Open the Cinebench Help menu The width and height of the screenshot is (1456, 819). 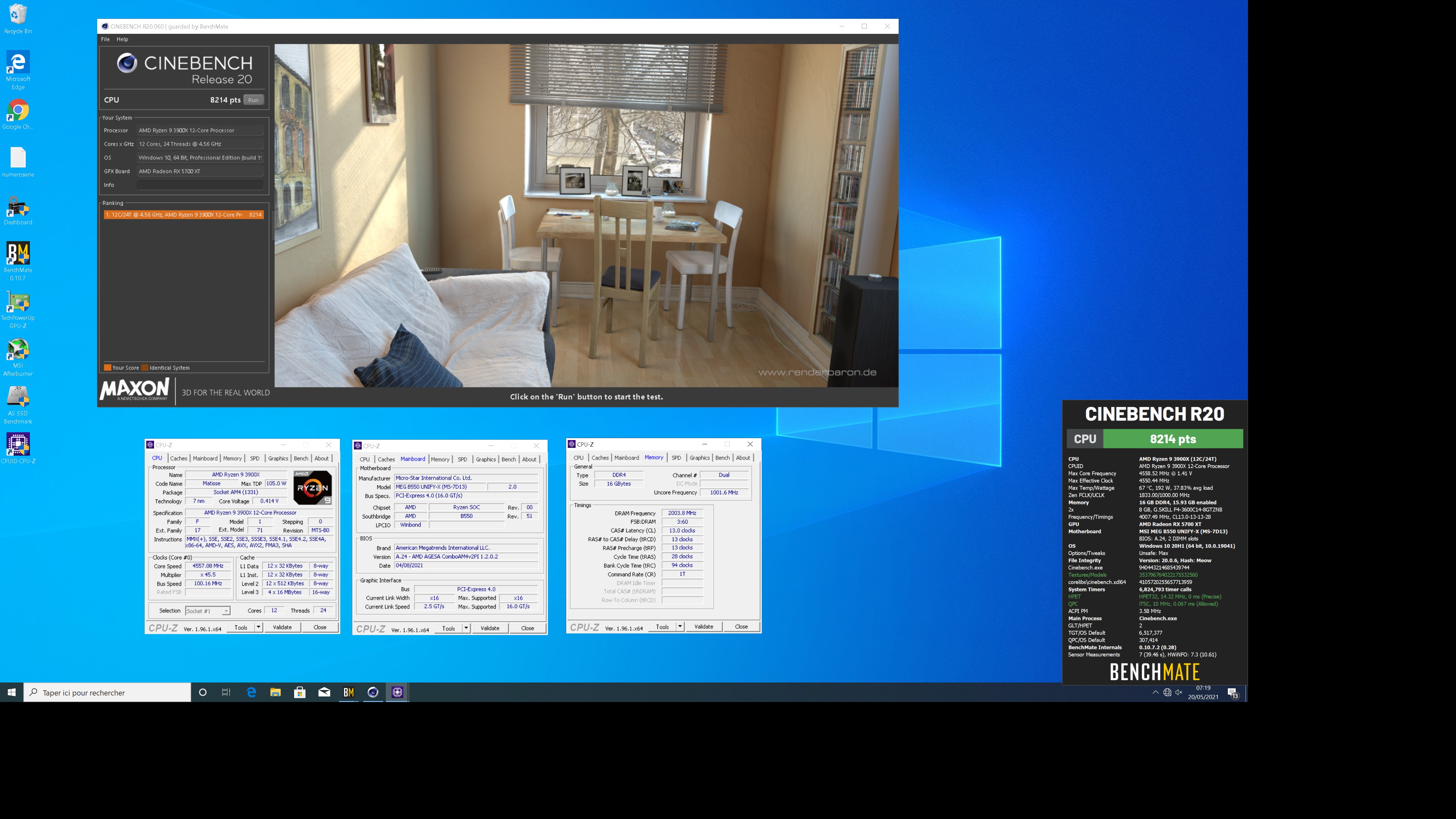point(122,39)
